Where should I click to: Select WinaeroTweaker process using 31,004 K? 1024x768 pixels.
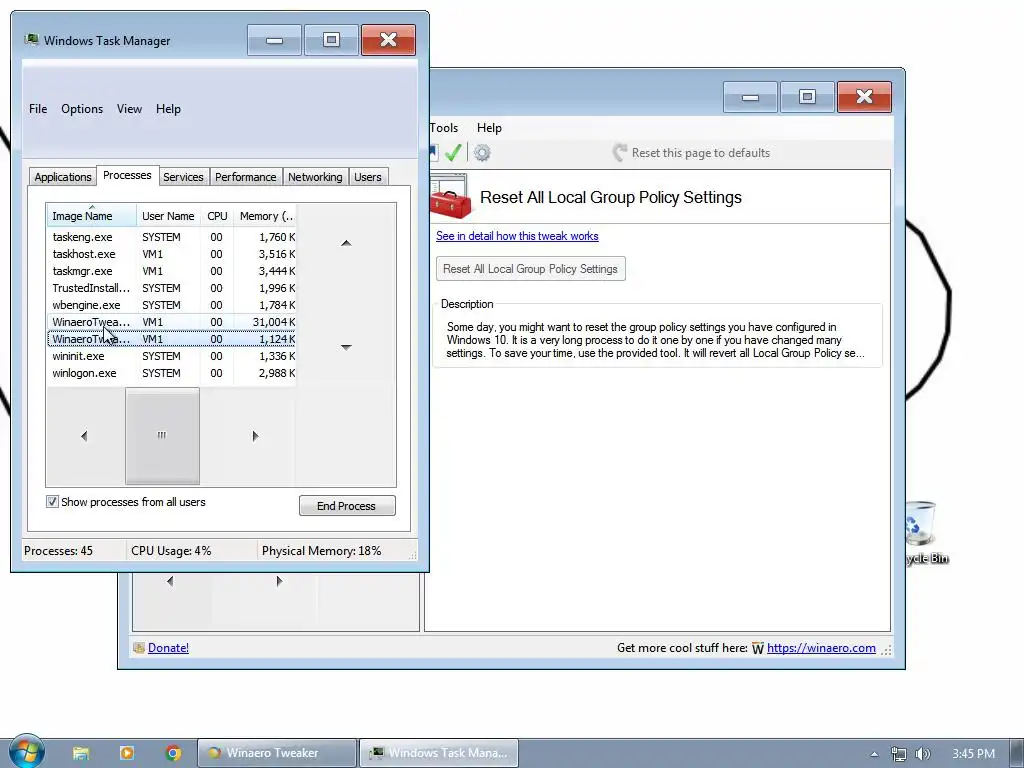172,322
